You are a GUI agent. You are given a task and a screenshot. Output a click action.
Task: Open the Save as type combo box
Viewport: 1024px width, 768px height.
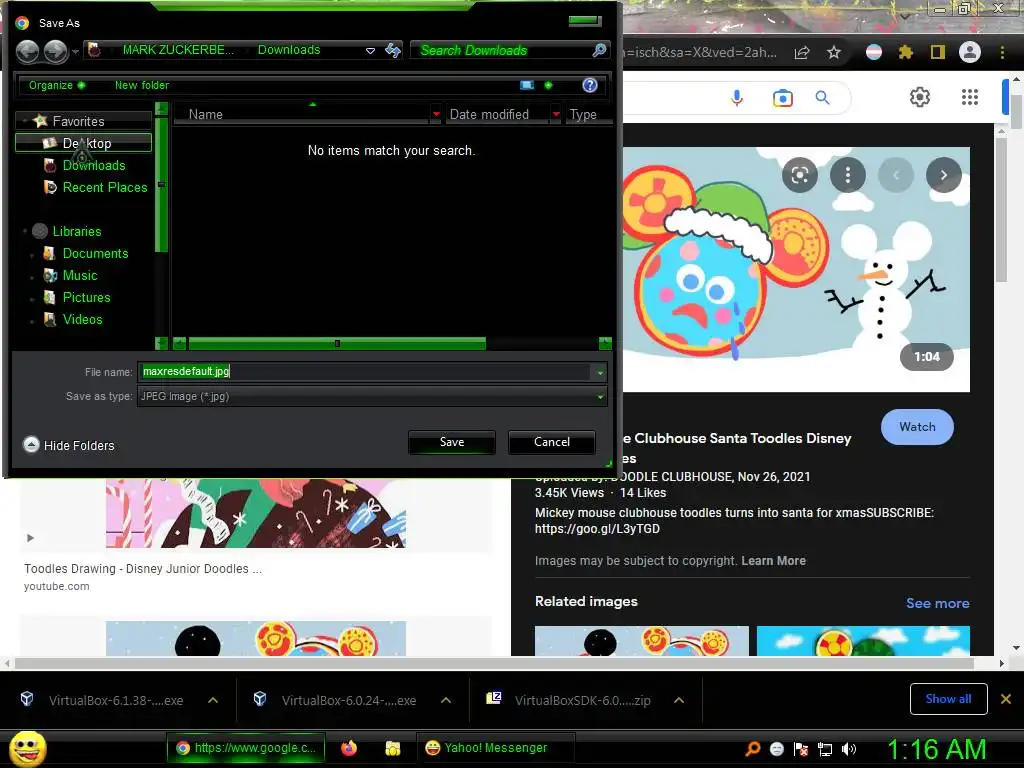pos(372,396)
